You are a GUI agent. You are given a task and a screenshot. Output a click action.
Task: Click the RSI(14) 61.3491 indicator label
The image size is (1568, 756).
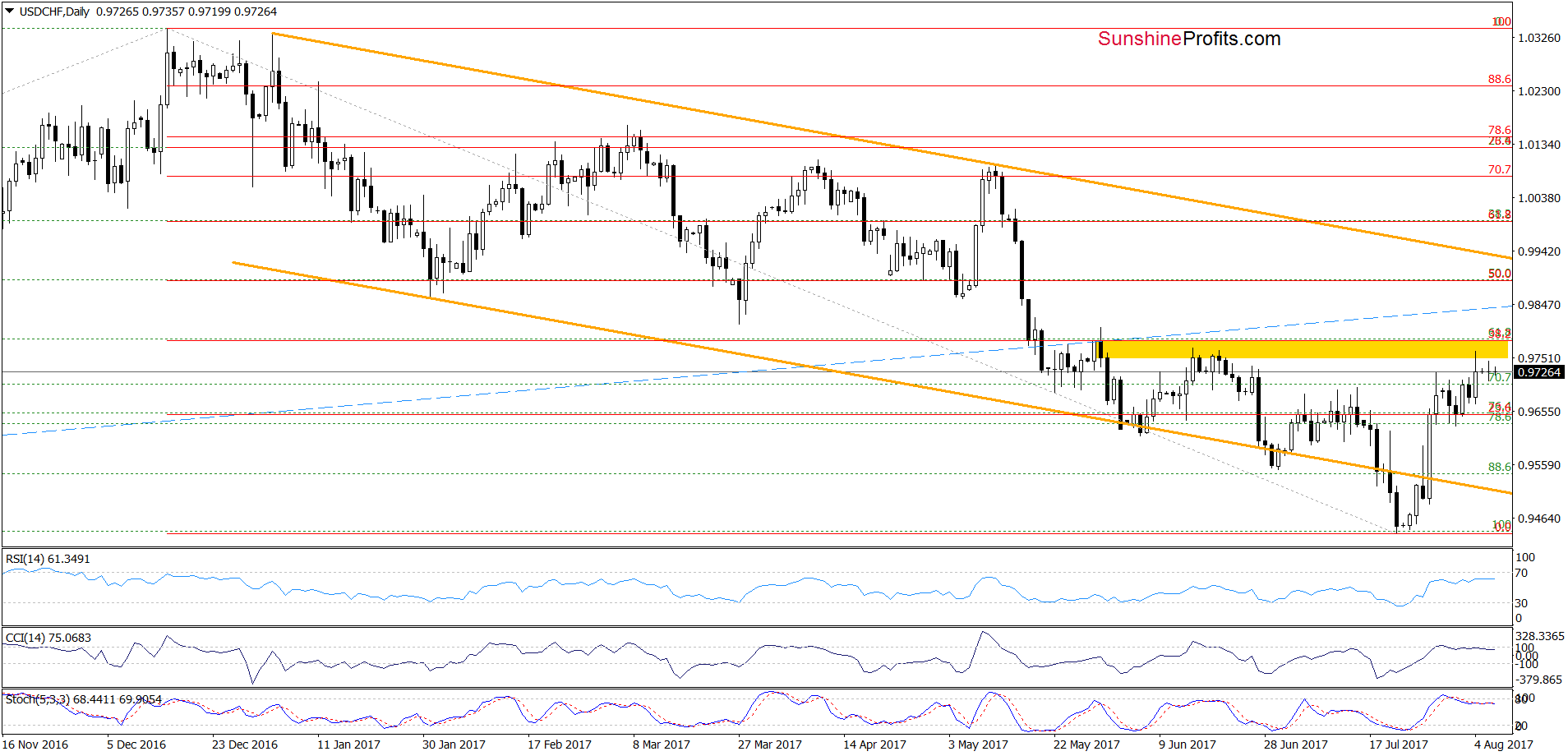48,559
